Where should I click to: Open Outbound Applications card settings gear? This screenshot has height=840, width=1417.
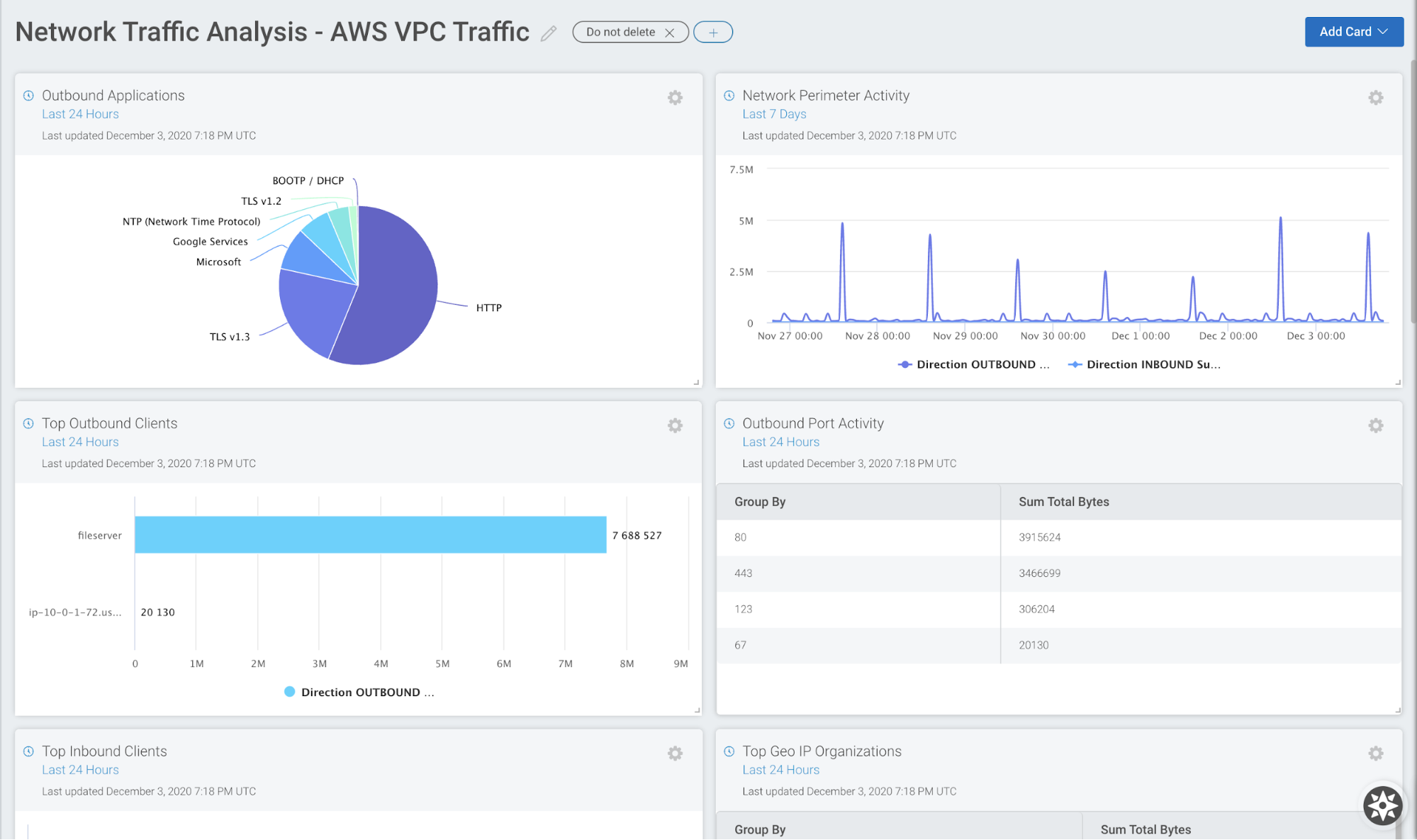click(x=675, y=98)
